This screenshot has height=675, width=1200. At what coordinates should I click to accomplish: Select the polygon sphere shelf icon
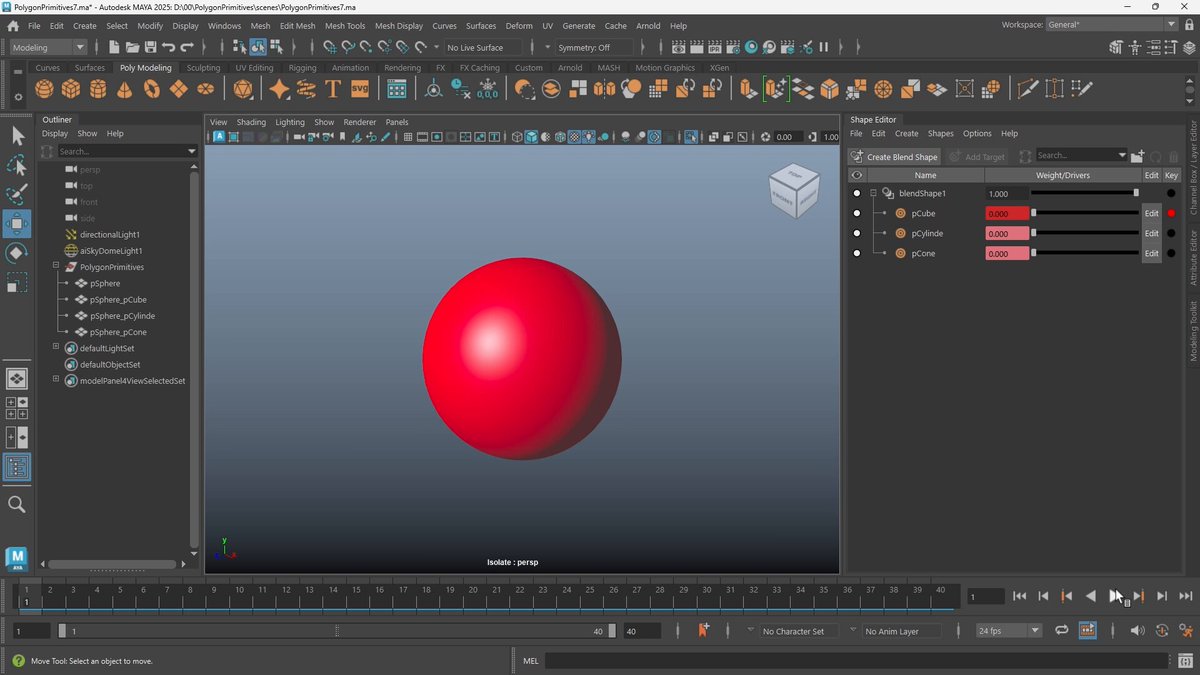point(44,89)
